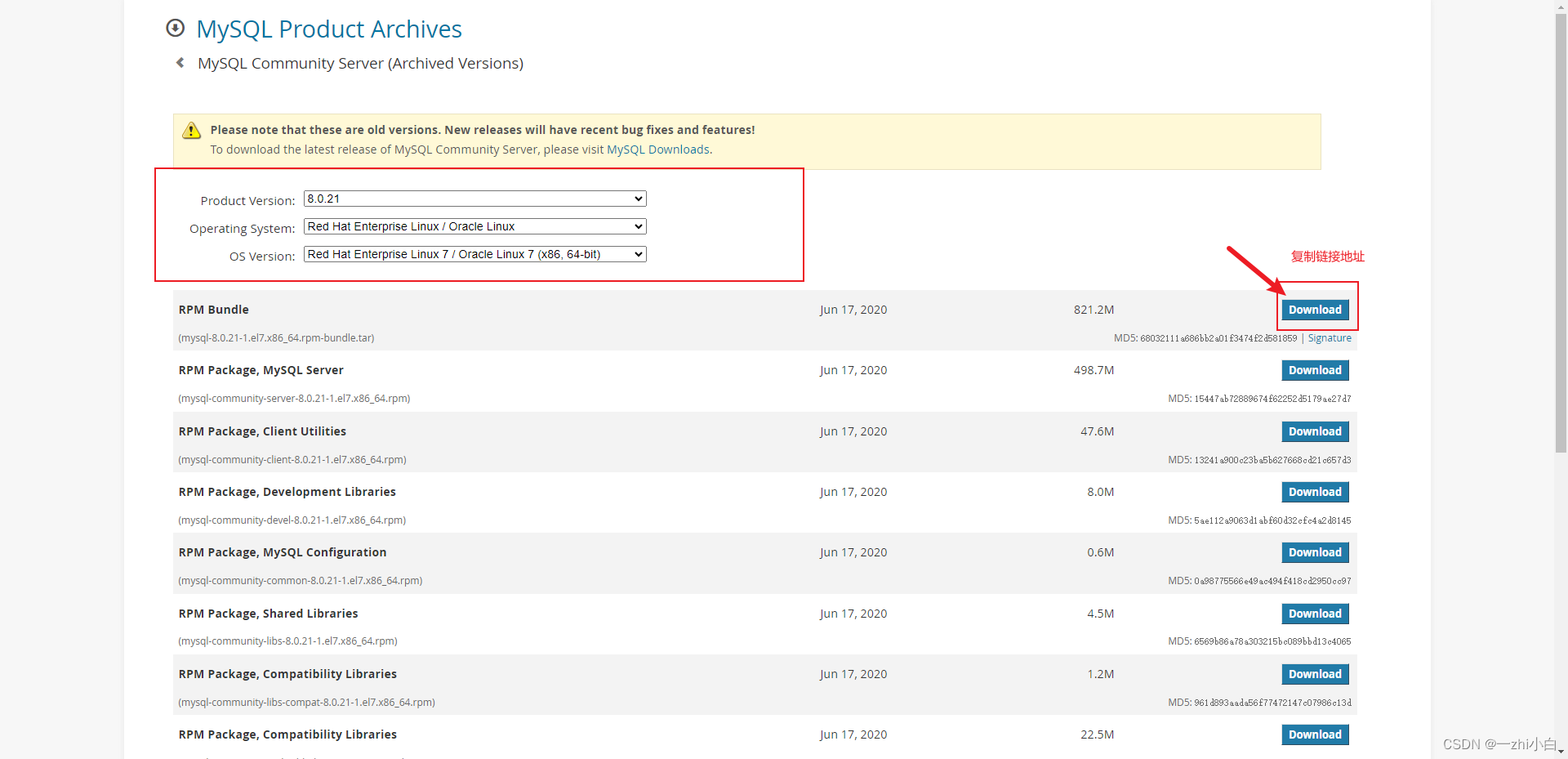Open the Operating System dropdown
Image resolution: width=1568 pixels, height=759 pixels.
tap(475, 226)
